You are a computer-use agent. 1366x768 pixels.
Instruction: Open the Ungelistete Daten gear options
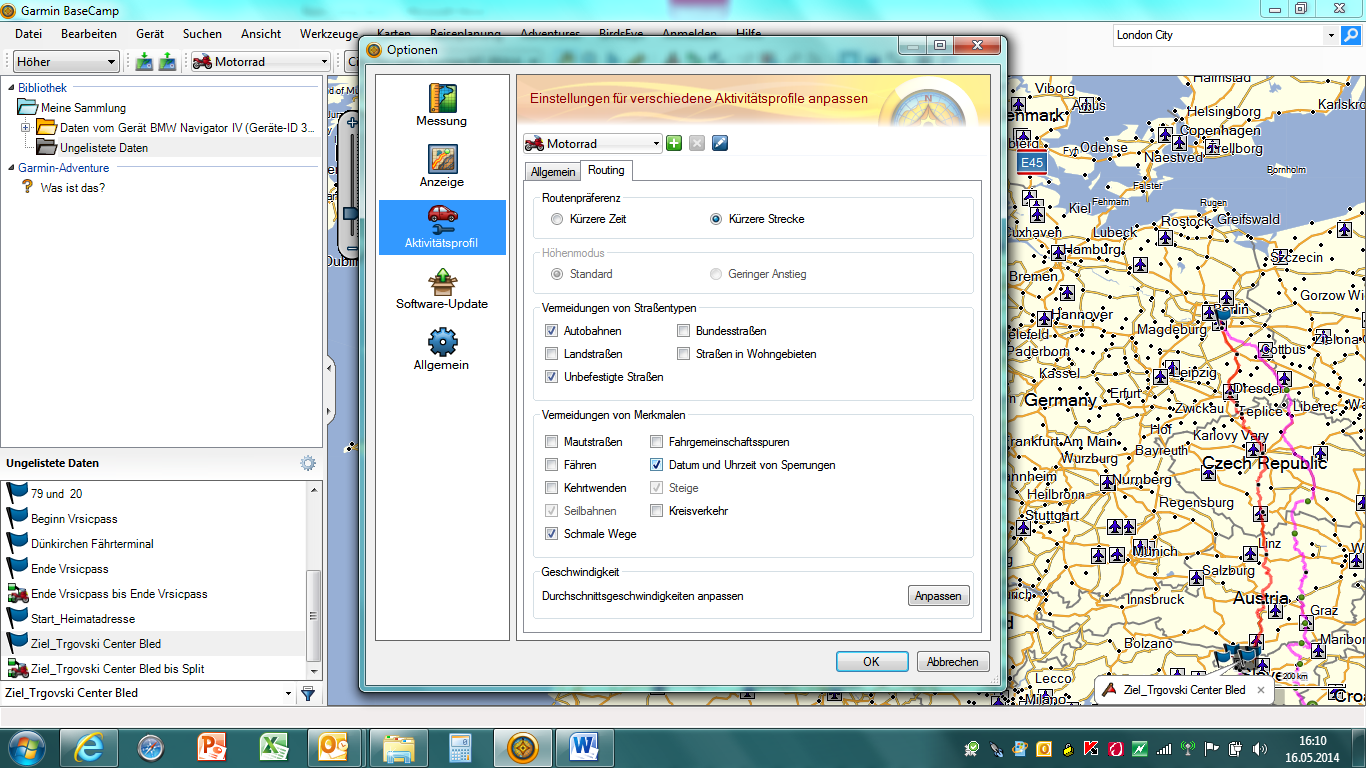[x=308, y=464]
